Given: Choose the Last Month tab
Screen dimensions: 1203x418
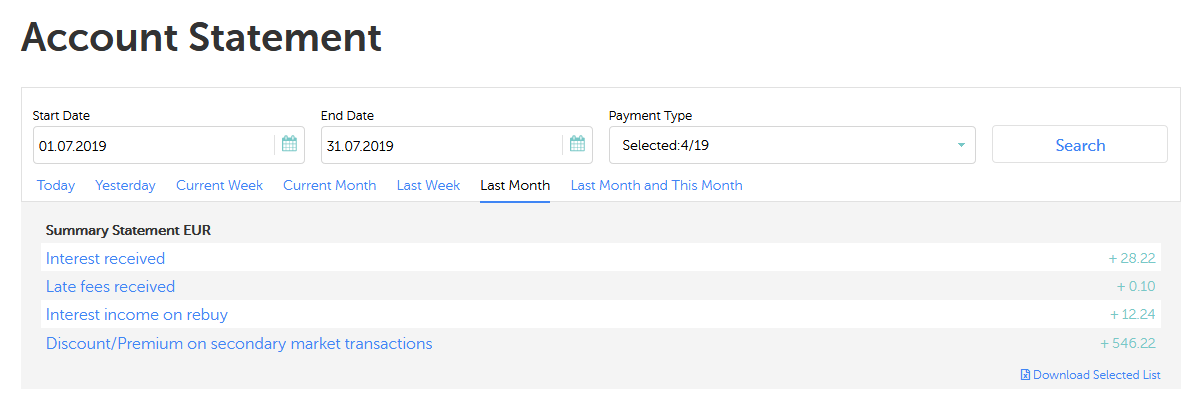Looking at the screenshot, I should coord(515,185).
